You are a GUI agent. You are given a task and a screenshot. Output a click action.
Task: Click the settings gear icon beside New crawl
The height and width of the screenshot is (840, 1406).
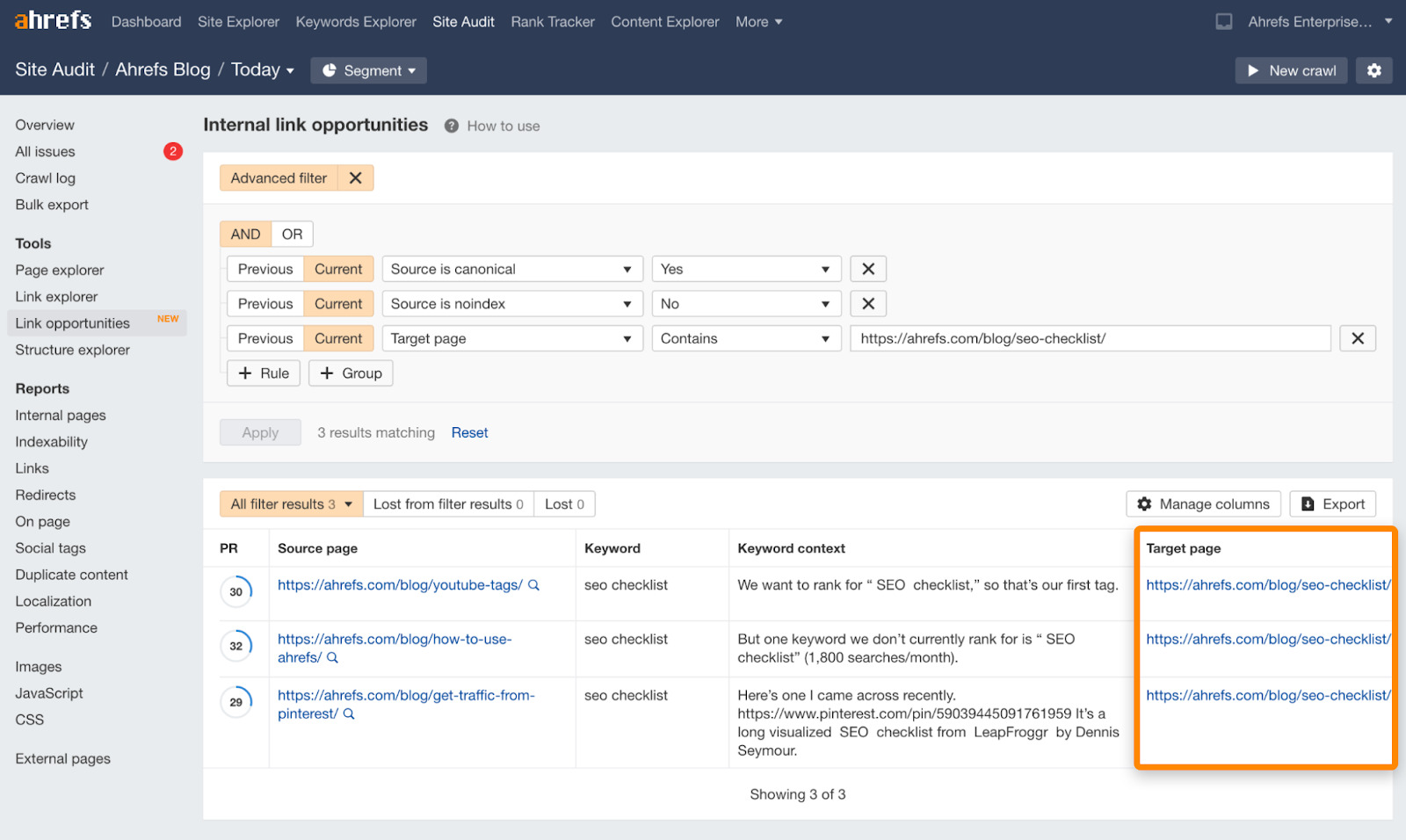coord(1373,70)
